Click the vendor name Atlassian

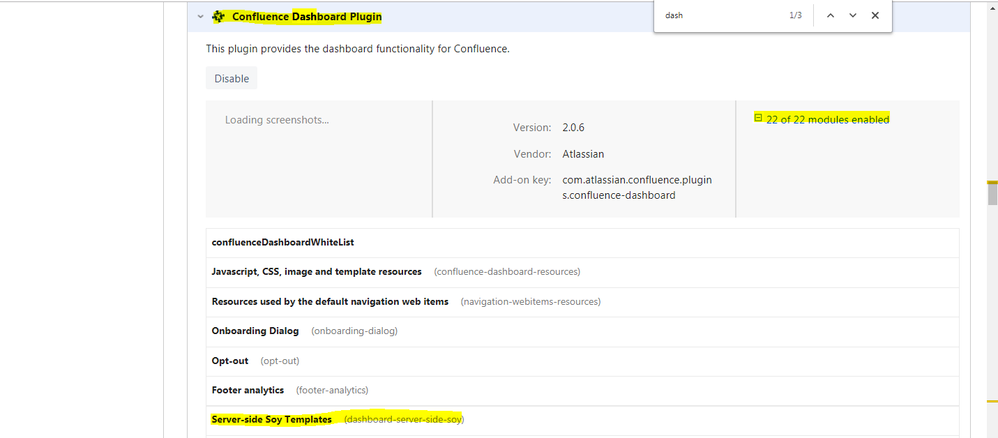pyautogui.click(x=583, y=154)
